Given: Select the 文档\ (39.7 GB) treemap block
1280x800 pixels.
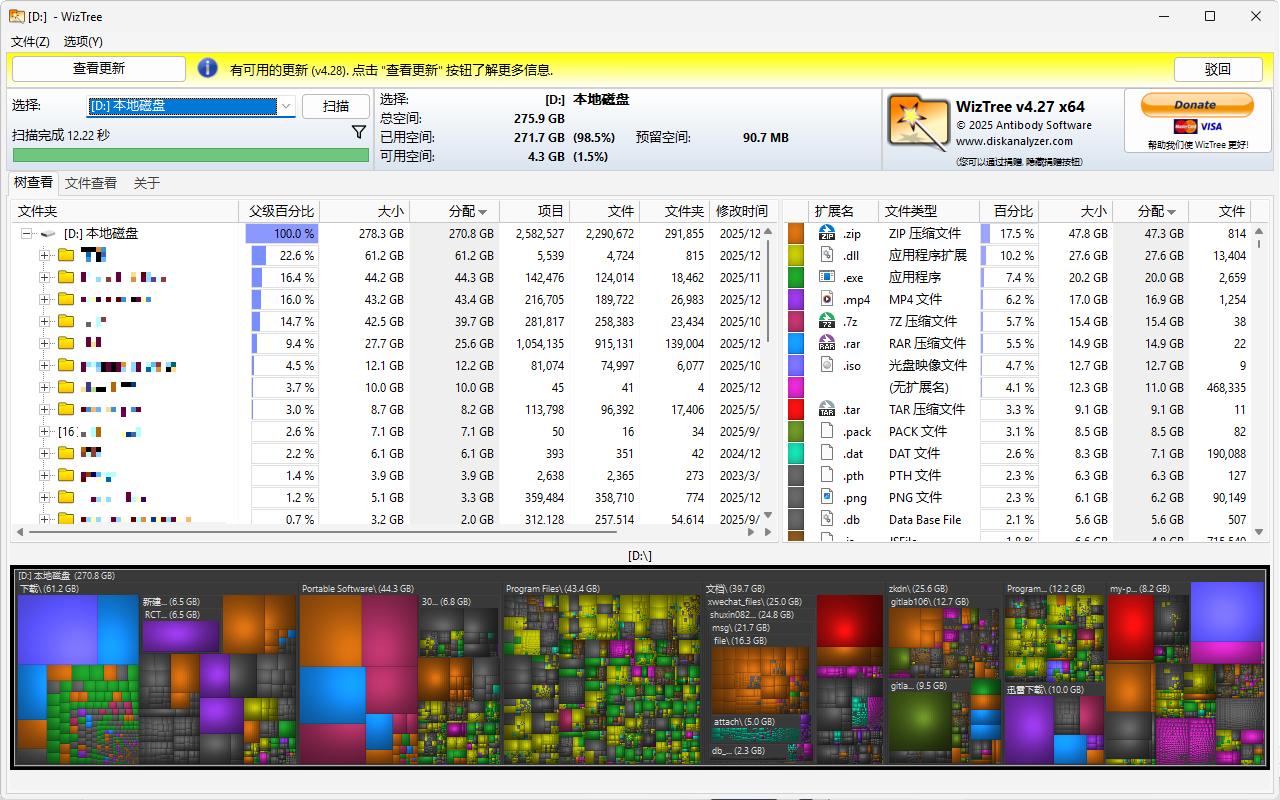Looking at the screenshot, I should tap(794, 674).
